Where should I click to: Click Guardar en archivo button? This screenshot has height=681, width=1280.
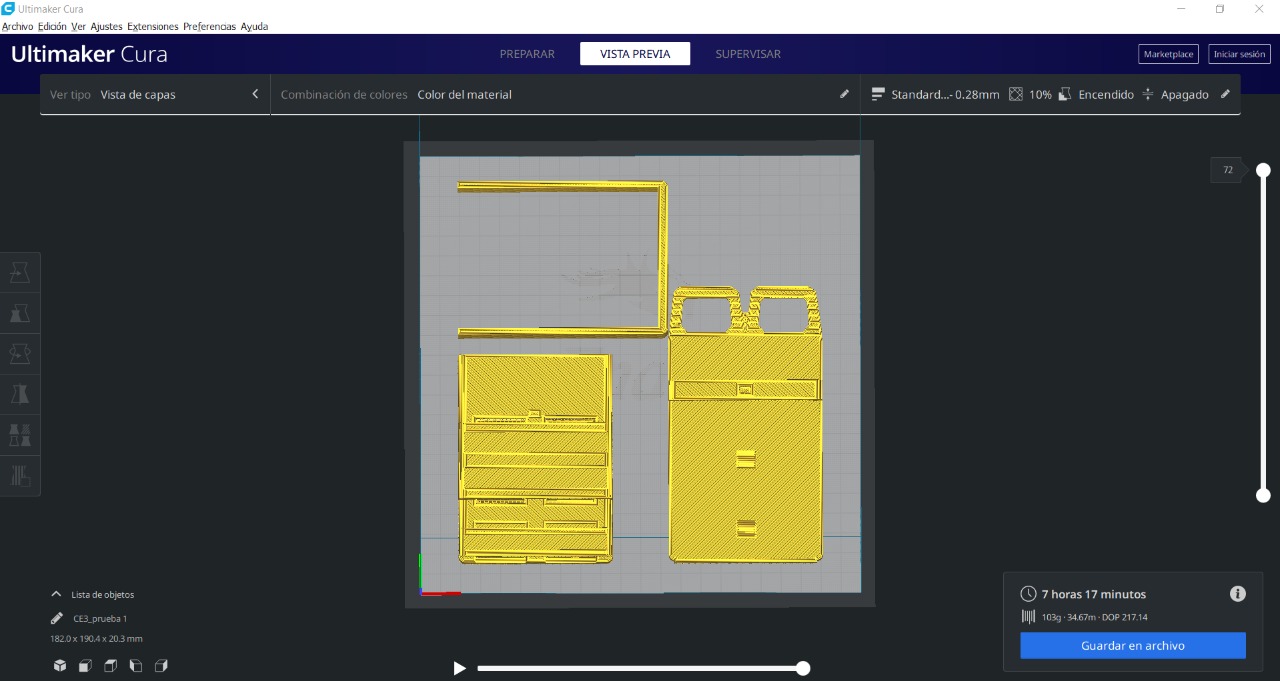[1133, 646]
